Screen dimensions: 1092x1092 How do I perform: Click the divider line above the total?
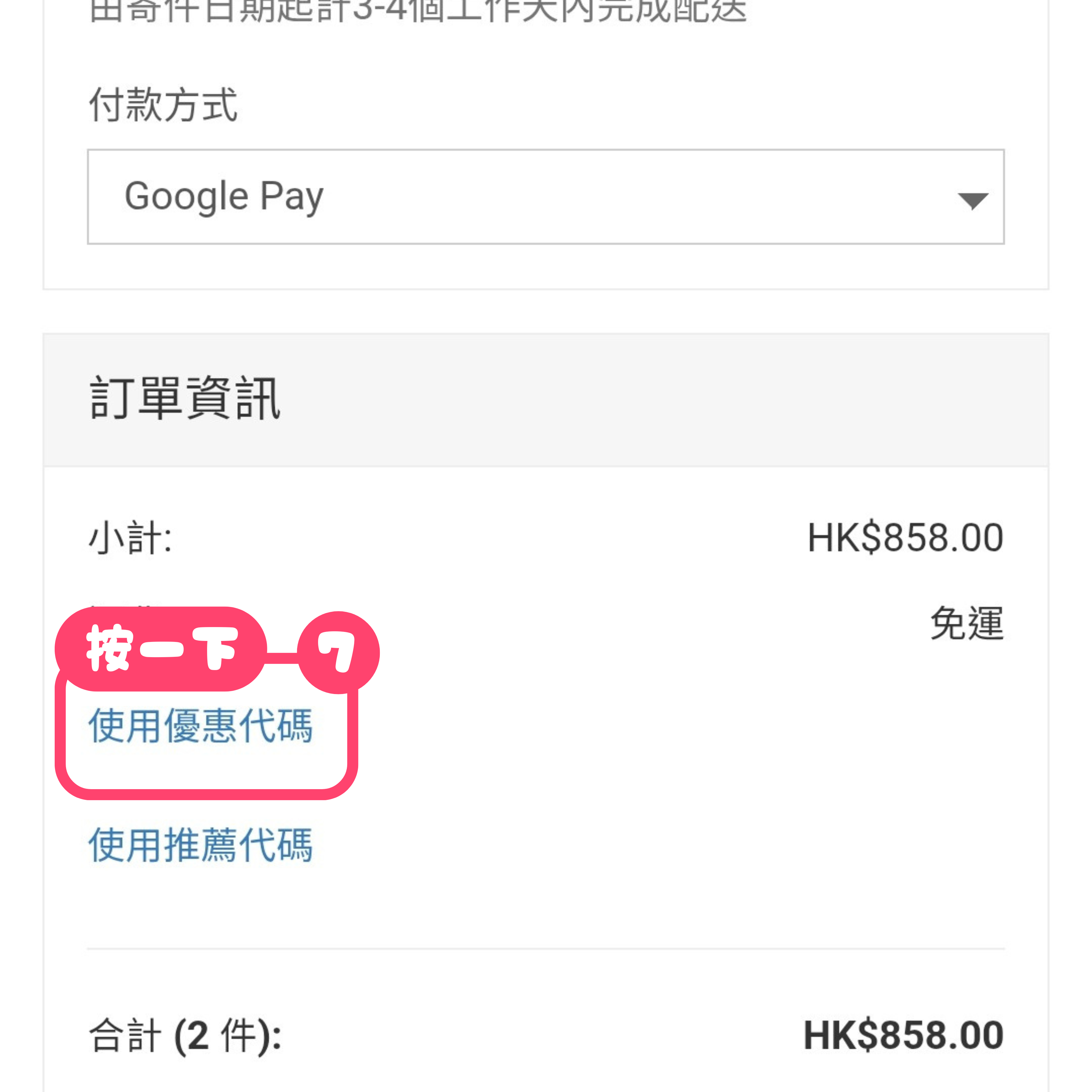coord(545,948)
